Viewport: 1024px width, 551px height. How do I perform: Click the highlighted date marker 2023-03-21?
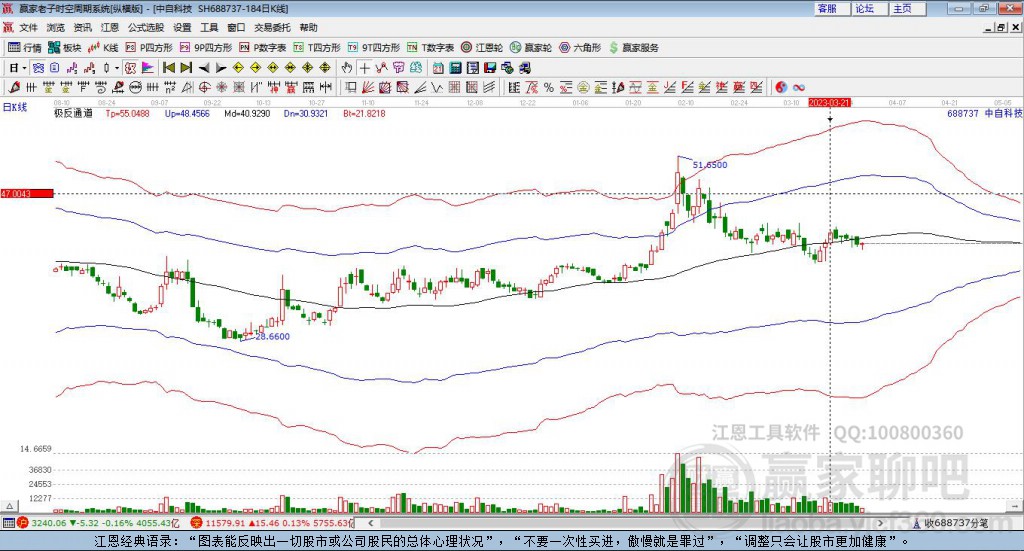coord(829,102)
